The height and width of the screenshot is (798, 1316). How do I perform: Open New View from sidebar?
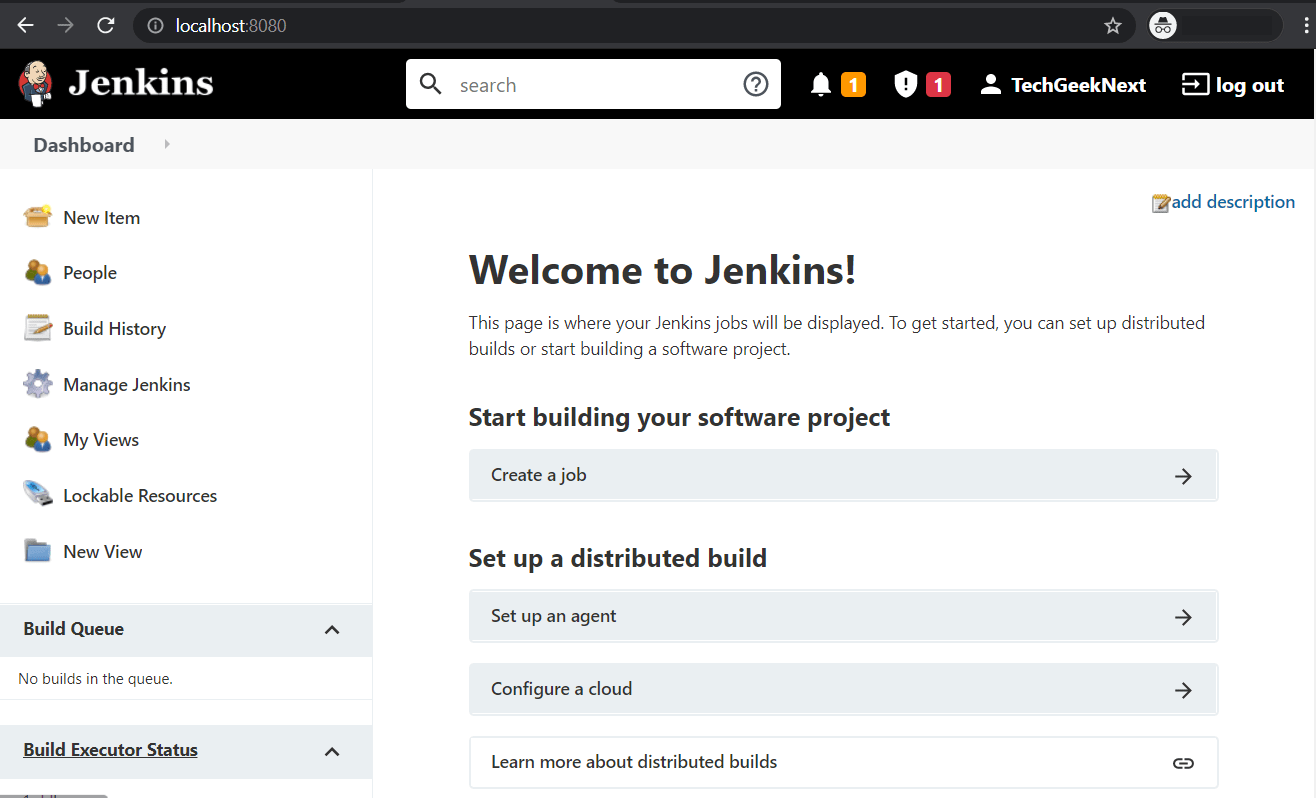(x=103, y=551)
